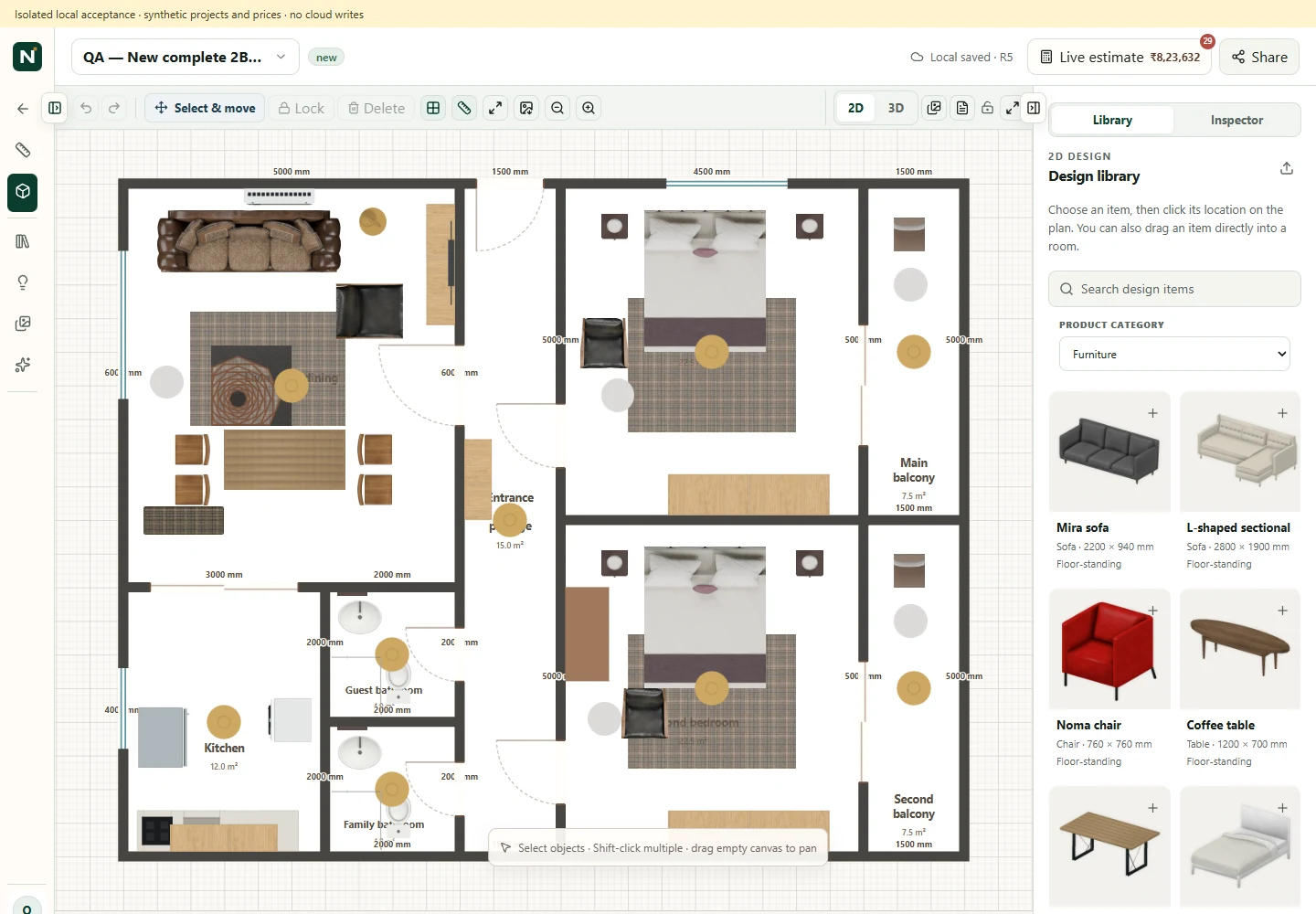Redo the last action

click(x=114, y=108)
